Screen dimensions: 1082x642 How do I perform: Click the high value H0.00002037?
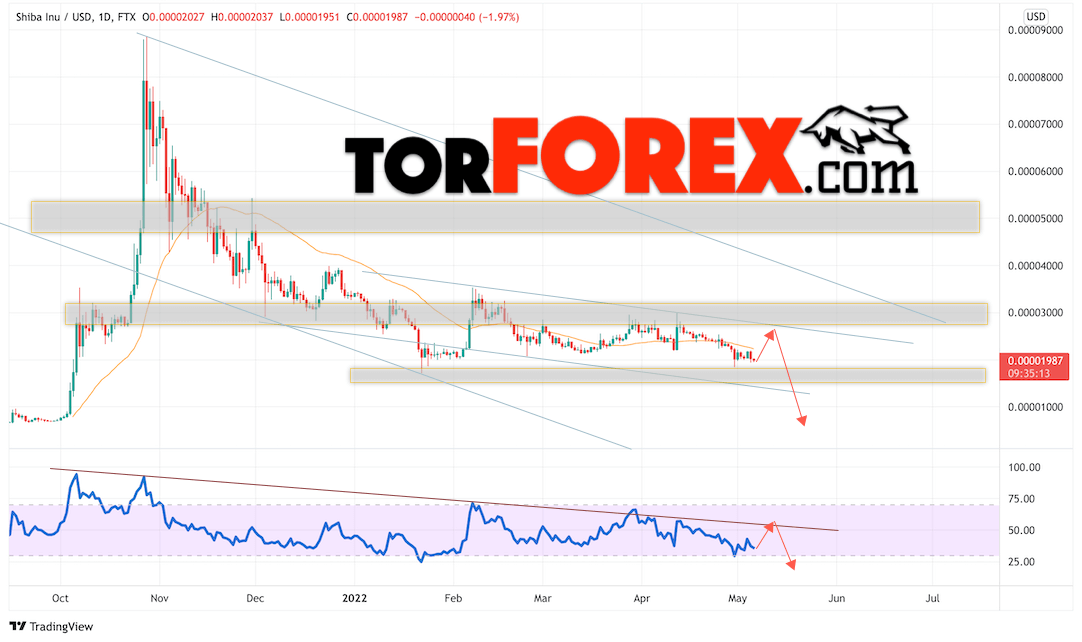[x=241, y=17]
